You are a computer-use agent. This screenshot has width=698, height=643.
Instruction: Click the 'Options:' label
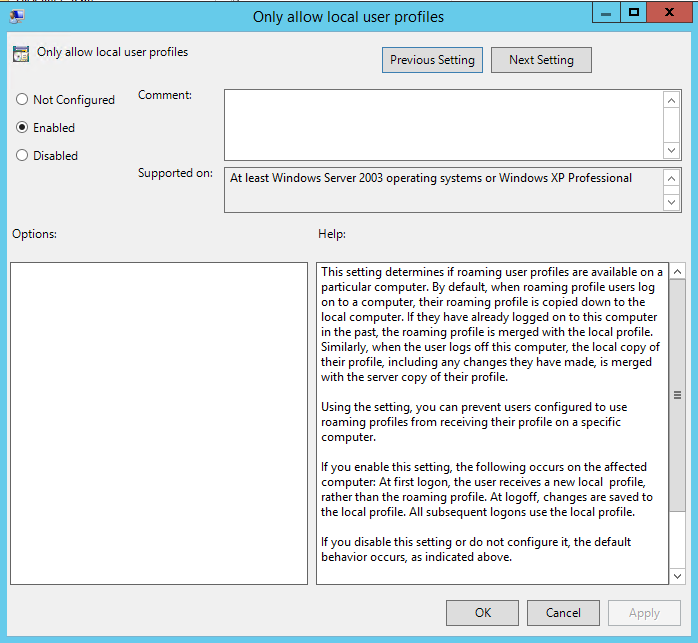[x=34, y=234]
